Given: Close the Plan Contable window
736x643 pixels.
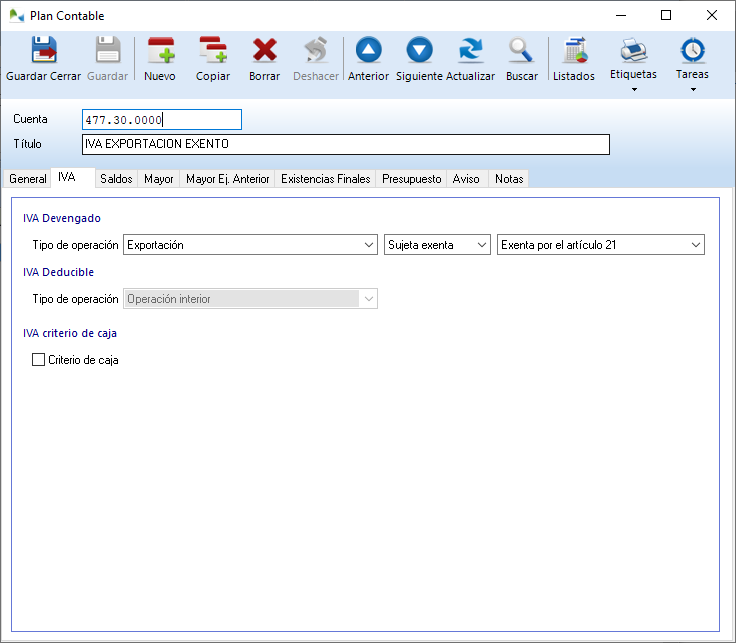Looking at the screenshot, I should pyautogui.click(x=712, y=15).
